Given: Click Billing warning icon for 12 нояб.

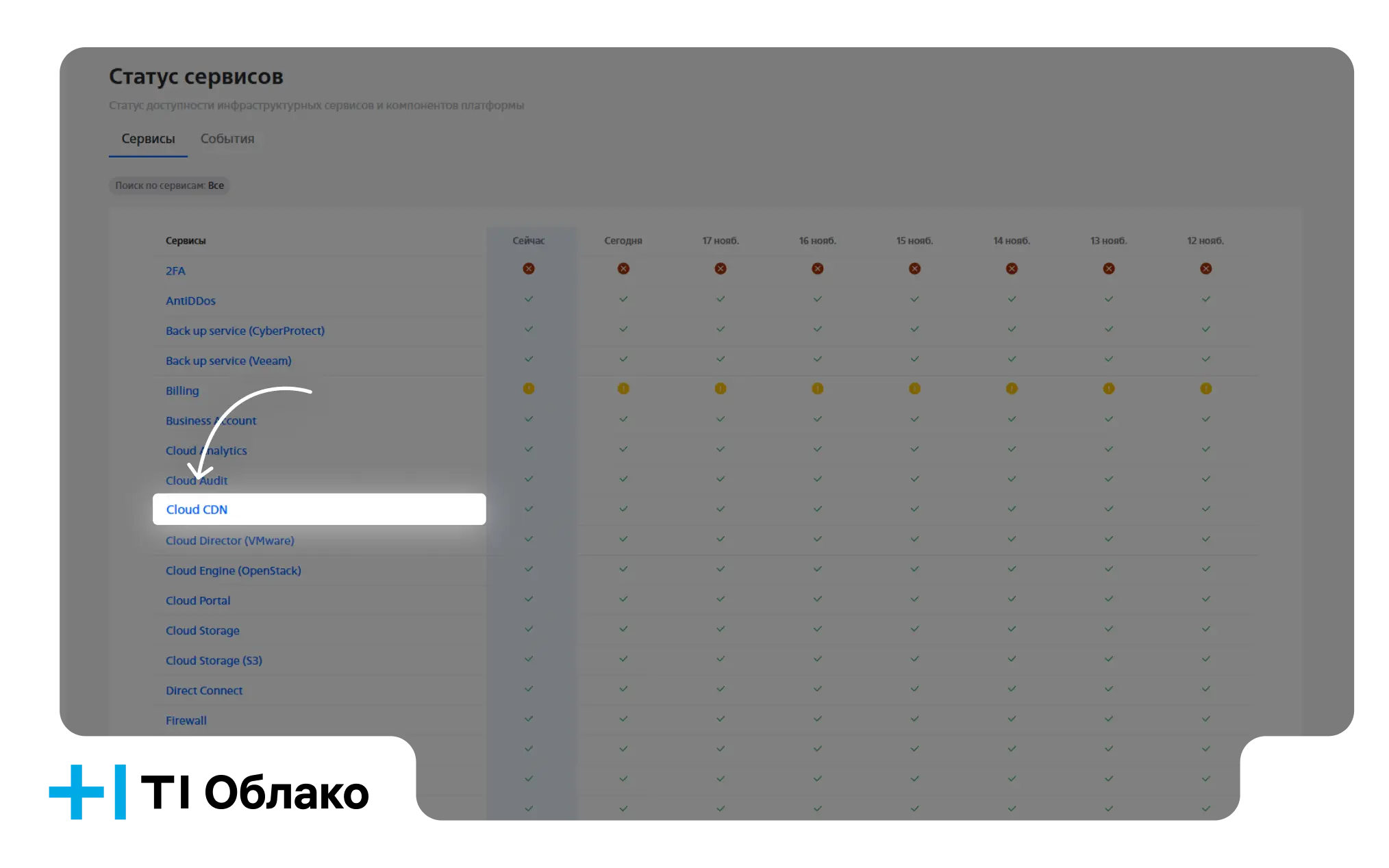Looking at the screenshot, I should (1206, 389).
